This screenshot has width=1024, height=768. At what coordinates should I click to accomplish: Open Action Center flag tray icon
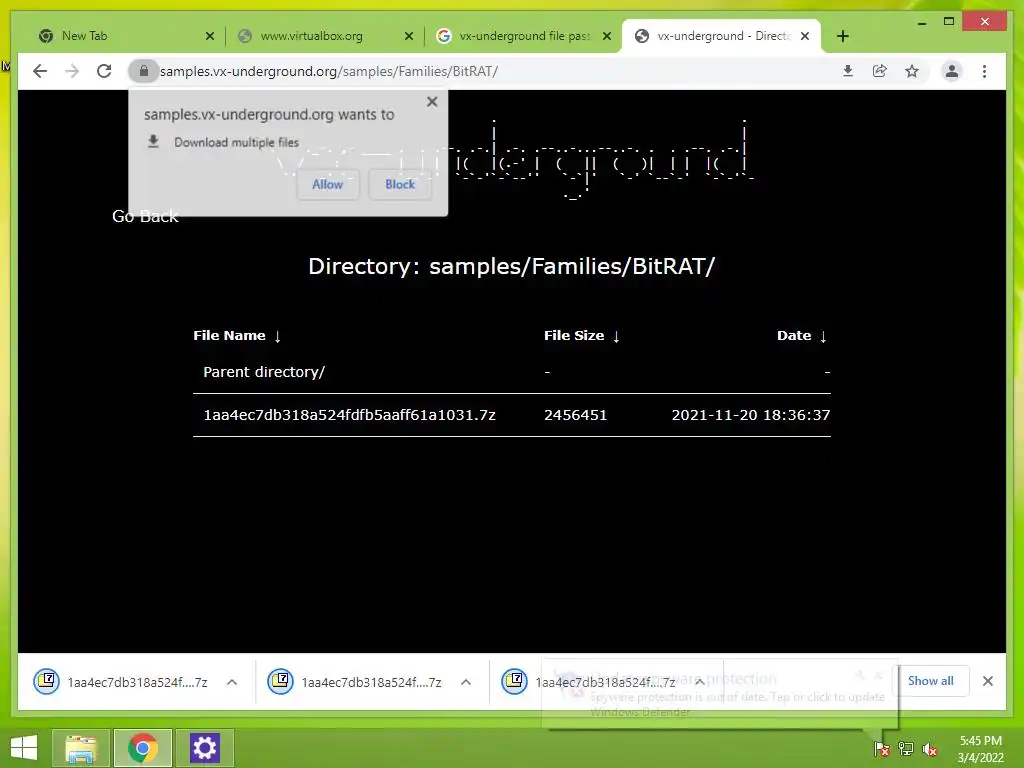click(881, 749)
